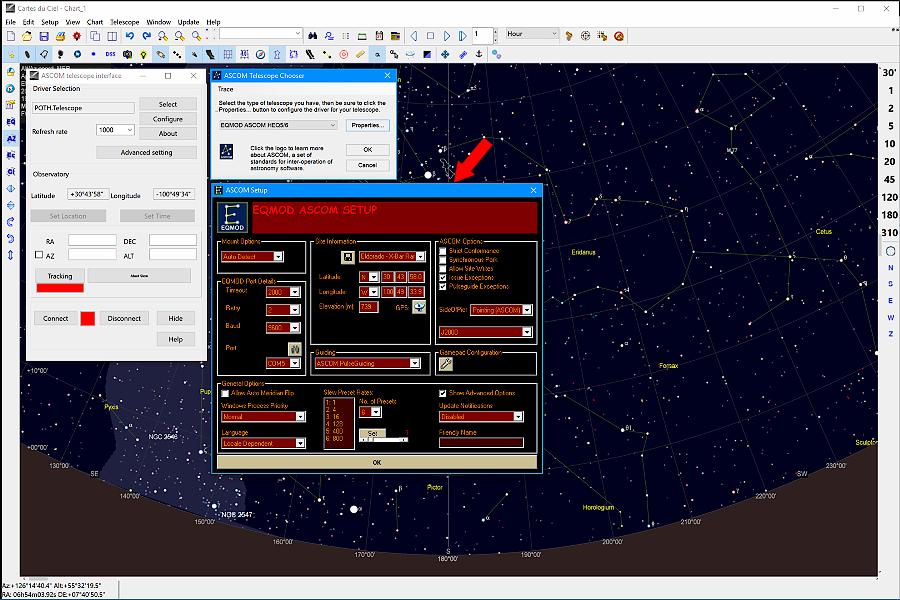Open the calendar icon in the toolbar
The height and width of the screenshot is (600, 900).
[x=379, y=36]
